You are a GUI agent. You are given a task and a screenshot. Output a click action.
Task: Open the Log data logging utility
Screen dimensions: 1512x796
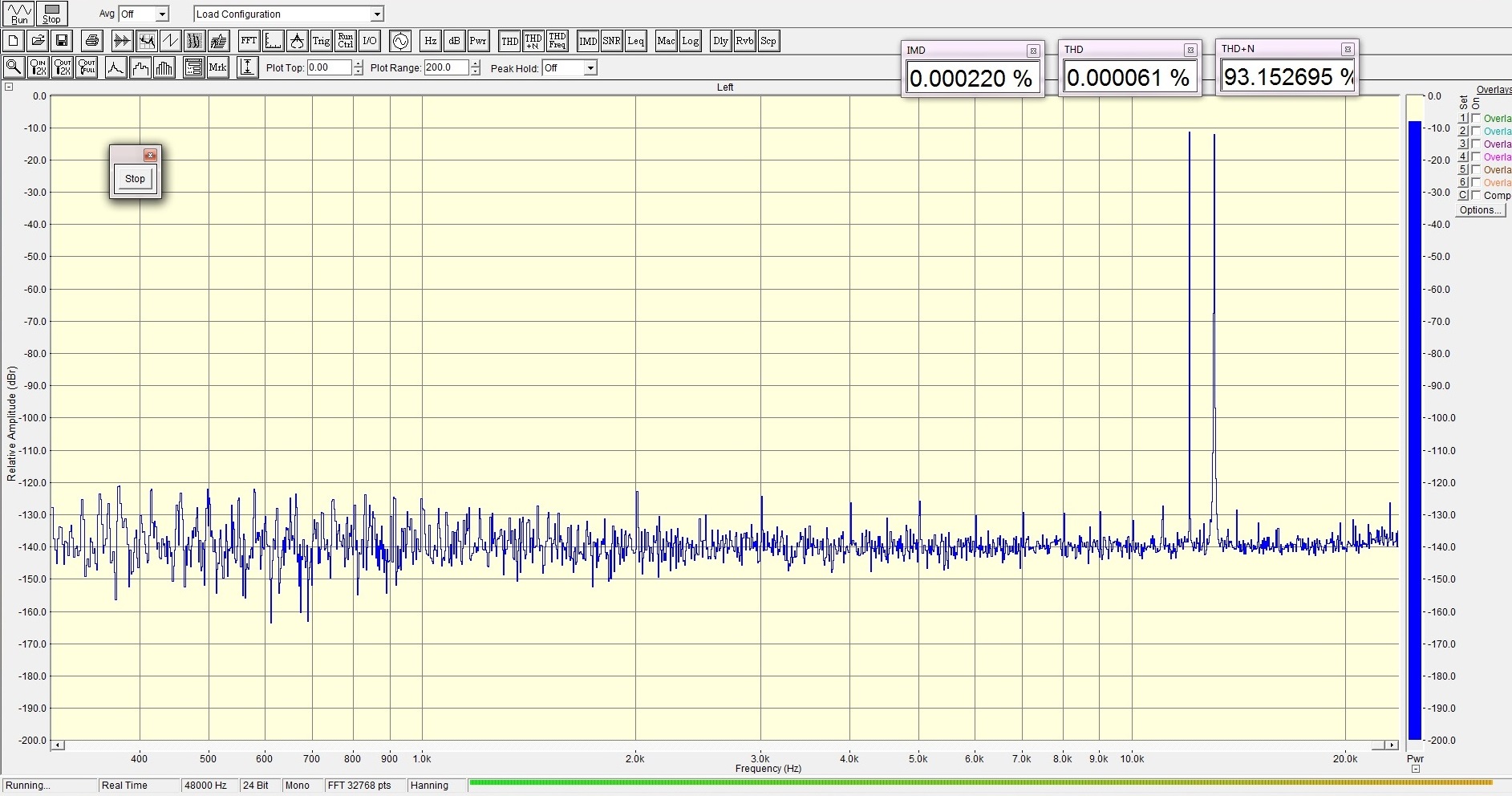click(690, 41)
